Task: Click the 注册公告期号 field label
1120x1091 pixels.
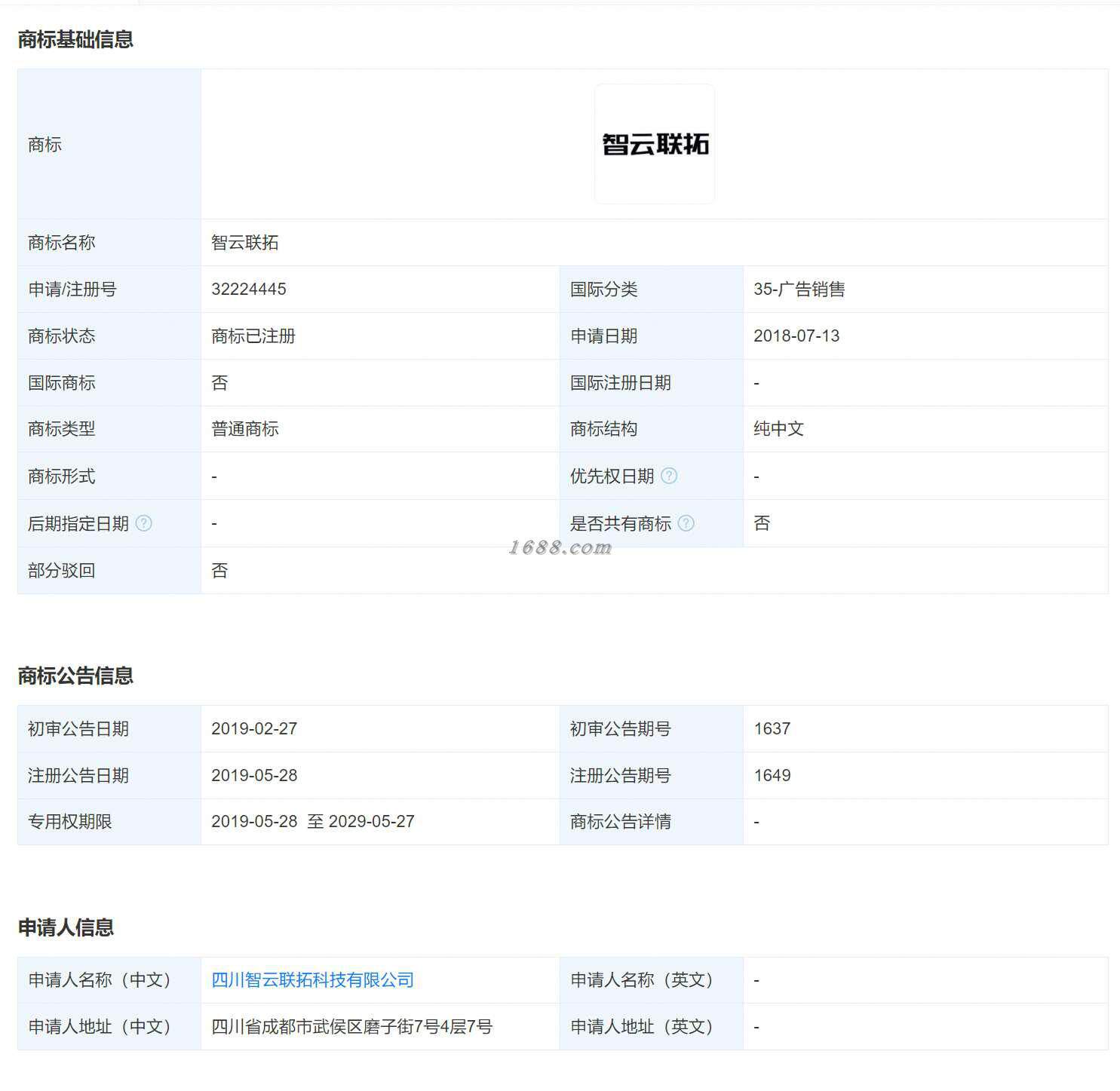Action: (x=621, y=775)
